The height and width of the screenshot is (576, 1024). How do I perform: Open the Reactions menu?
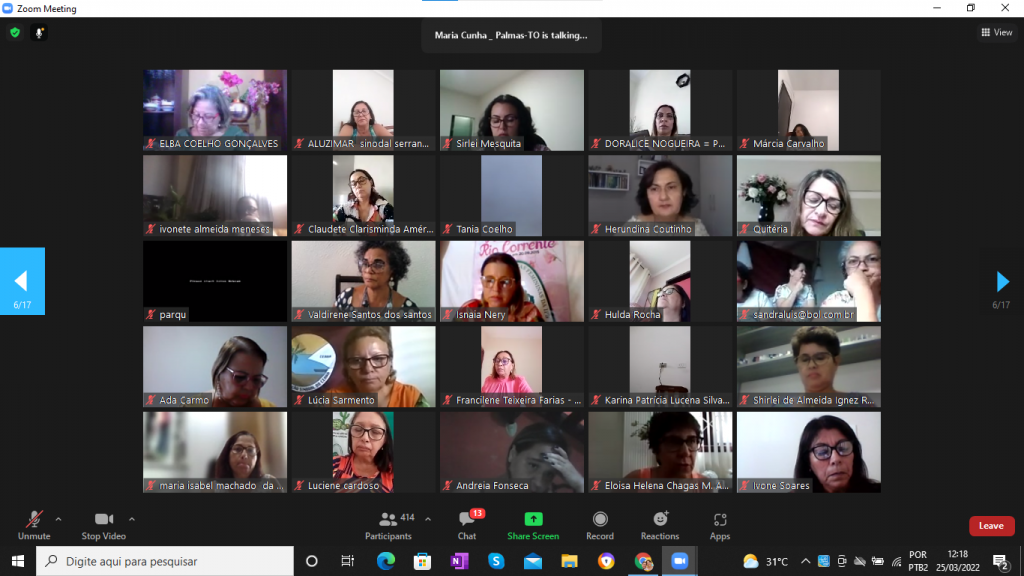pyautogui.click(x=660, y=524)
